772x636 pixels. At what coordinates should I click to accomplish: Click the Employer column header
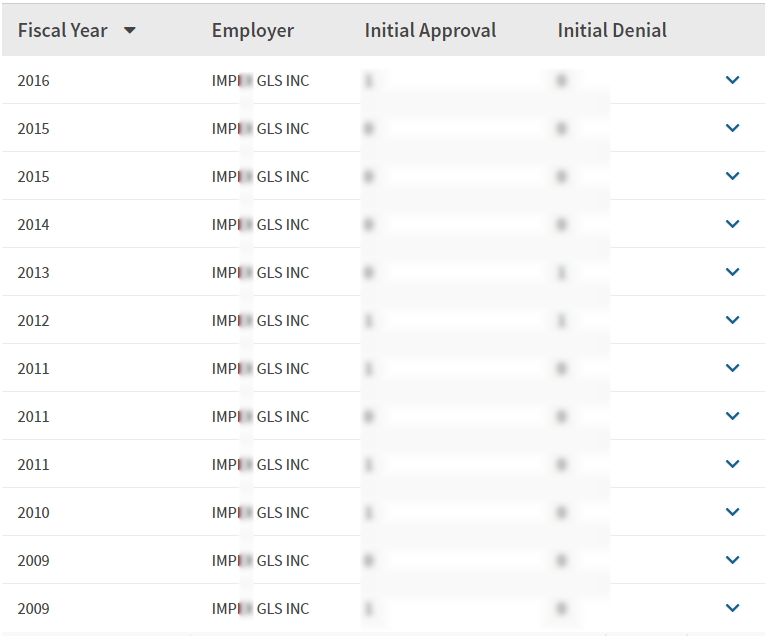point(253,31)
